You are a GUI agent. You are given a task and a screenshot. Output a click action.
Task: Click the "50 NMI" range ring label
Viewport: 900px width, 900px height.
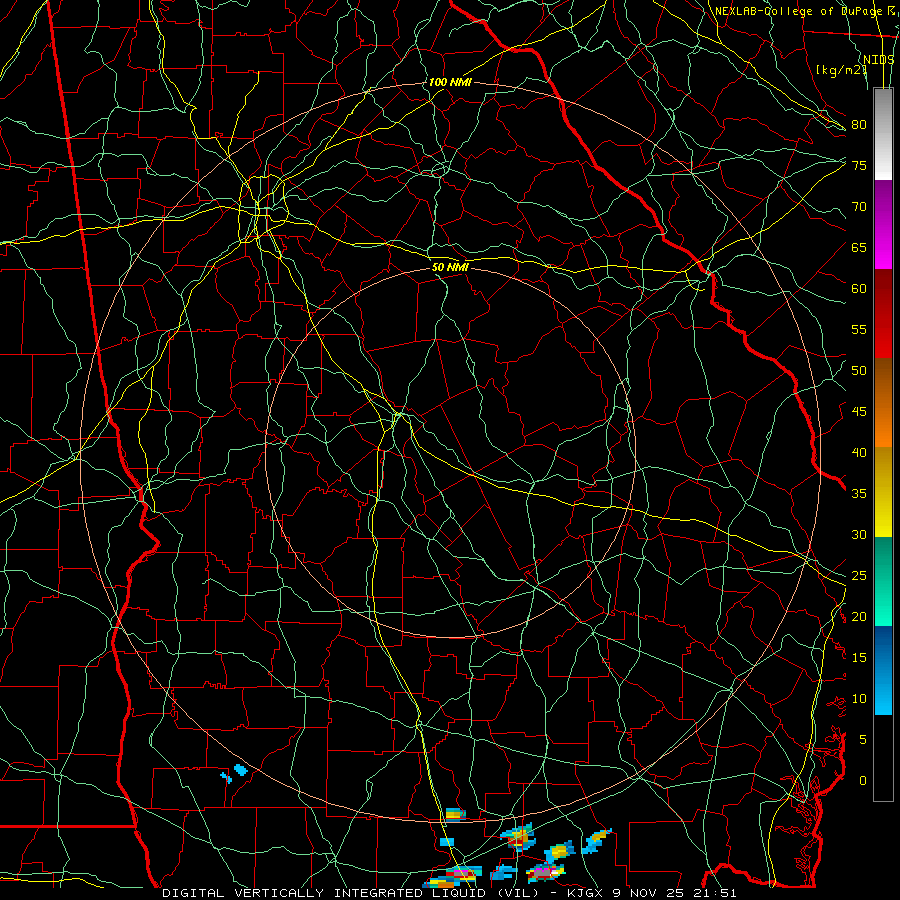click(450, 267)
